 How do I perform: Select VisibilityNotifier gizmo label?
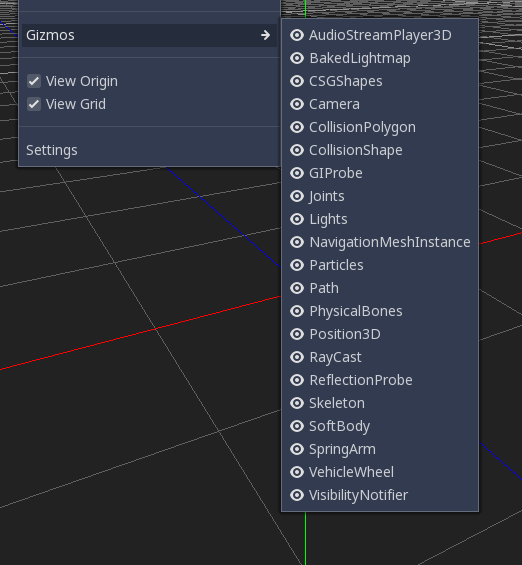[x=358, y=495]
